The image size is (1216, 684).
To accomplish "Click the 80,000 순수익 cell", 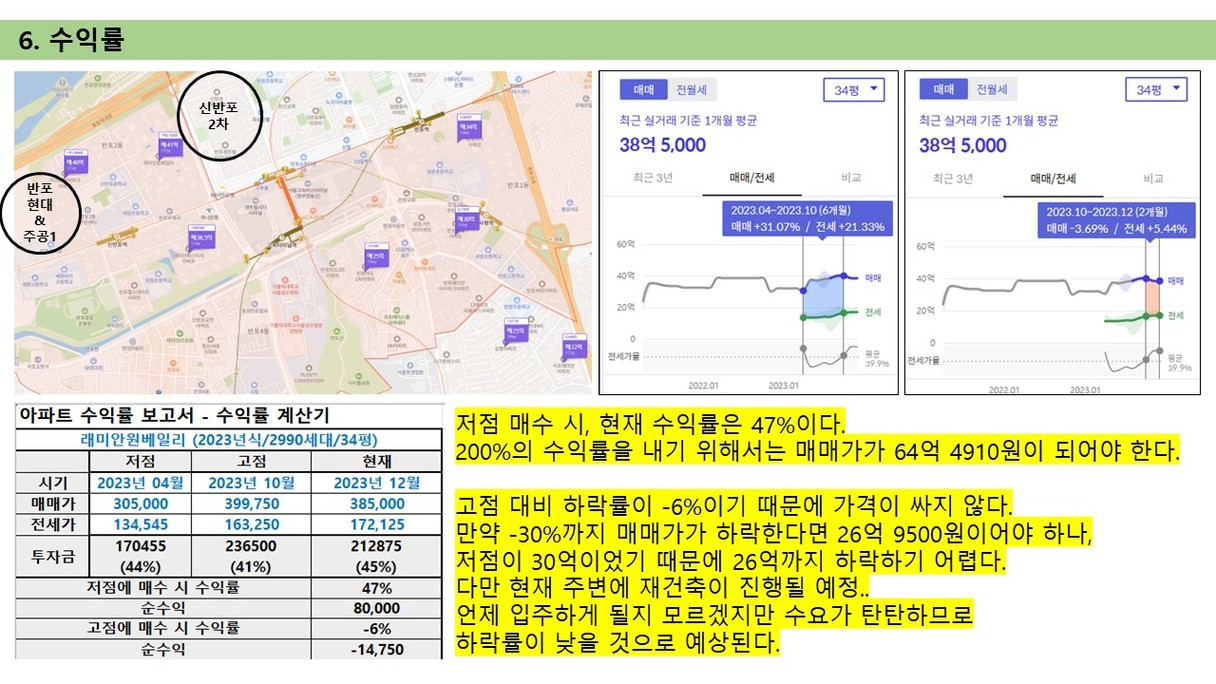I will click(x=376, y=608).
